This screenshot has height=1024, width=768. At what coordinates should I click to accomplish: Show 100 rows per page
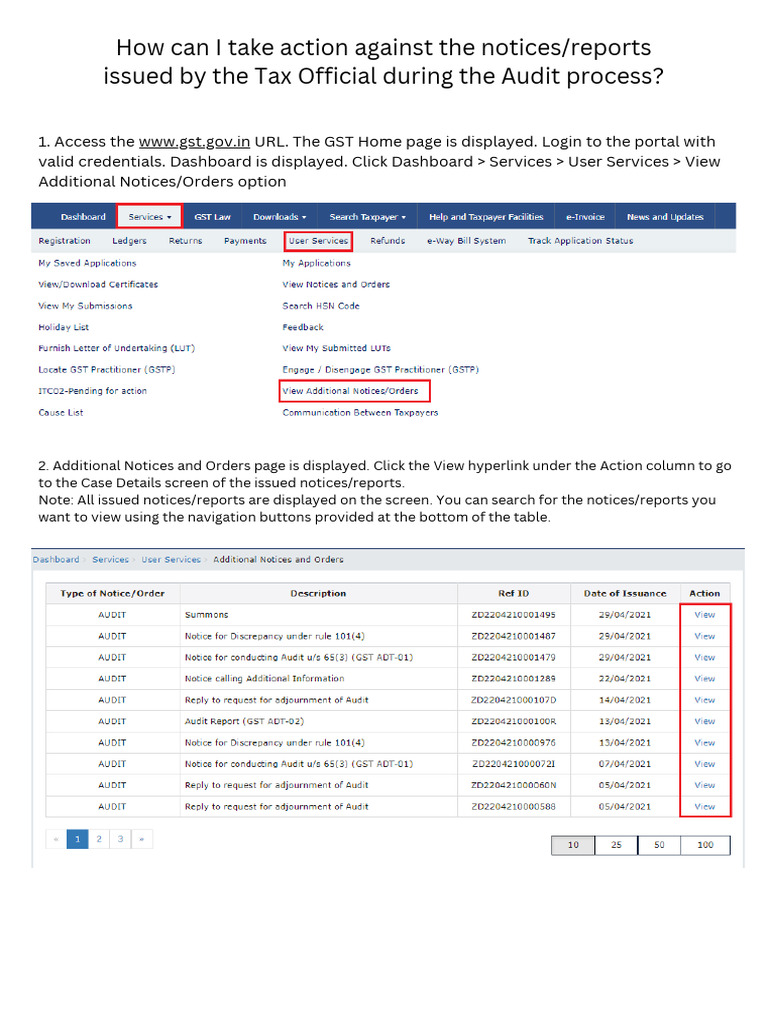[x=705, y=845]
